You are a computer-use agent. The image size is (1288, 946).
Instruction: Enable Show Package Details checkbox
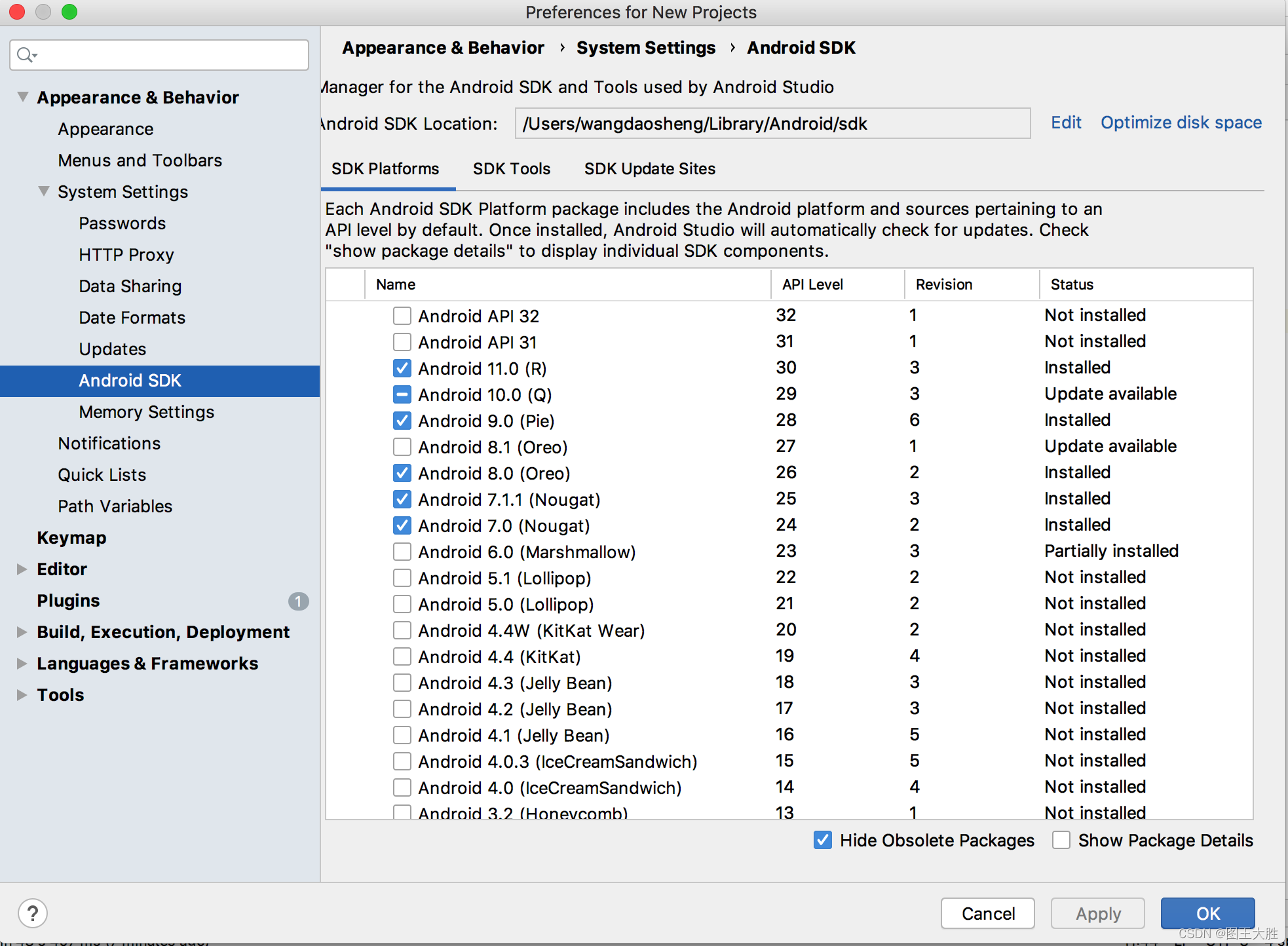click(1061, 840)
